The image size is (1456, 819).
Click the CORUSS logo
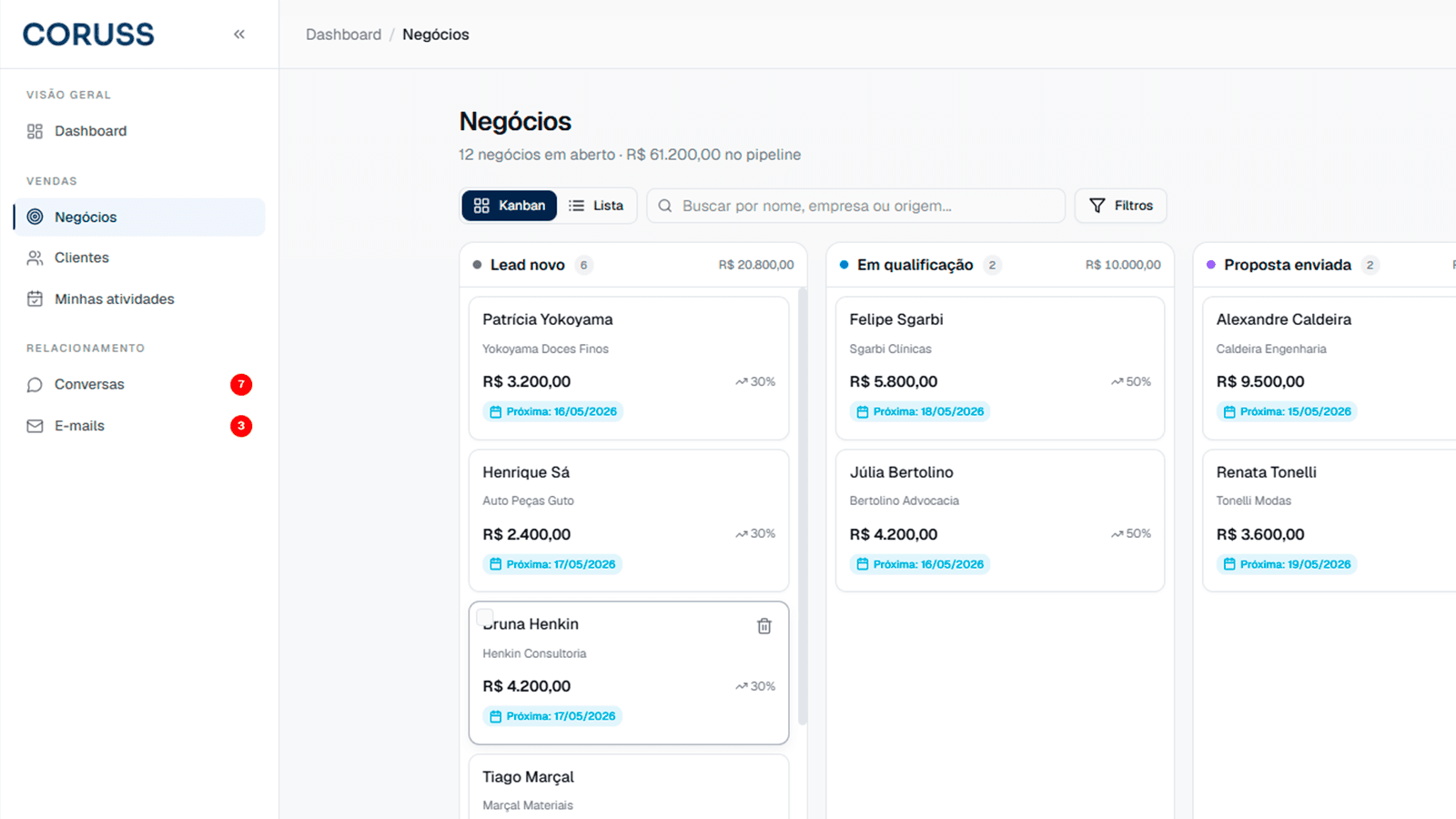tap(88, 35)
